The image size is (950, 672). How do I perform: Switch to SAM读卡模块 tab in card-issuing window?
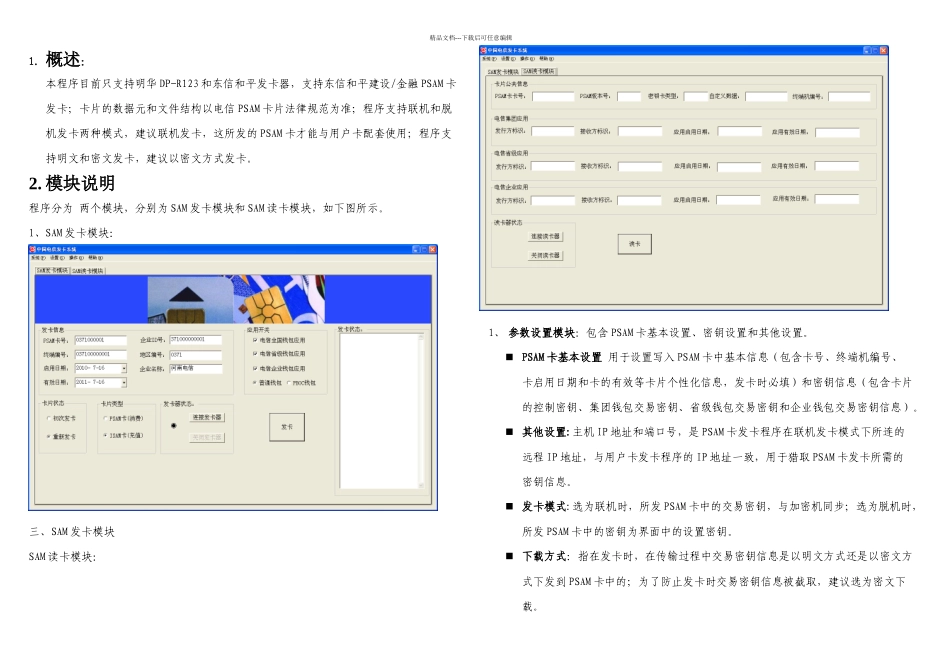(88, 271)
